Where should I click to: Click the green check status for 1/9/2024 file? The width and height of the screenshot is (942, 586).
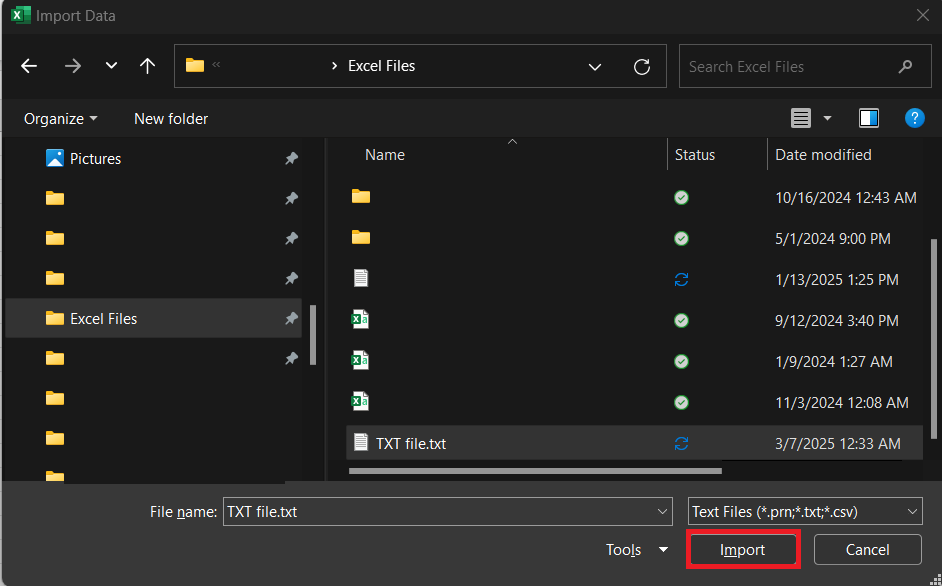[681, 361]
